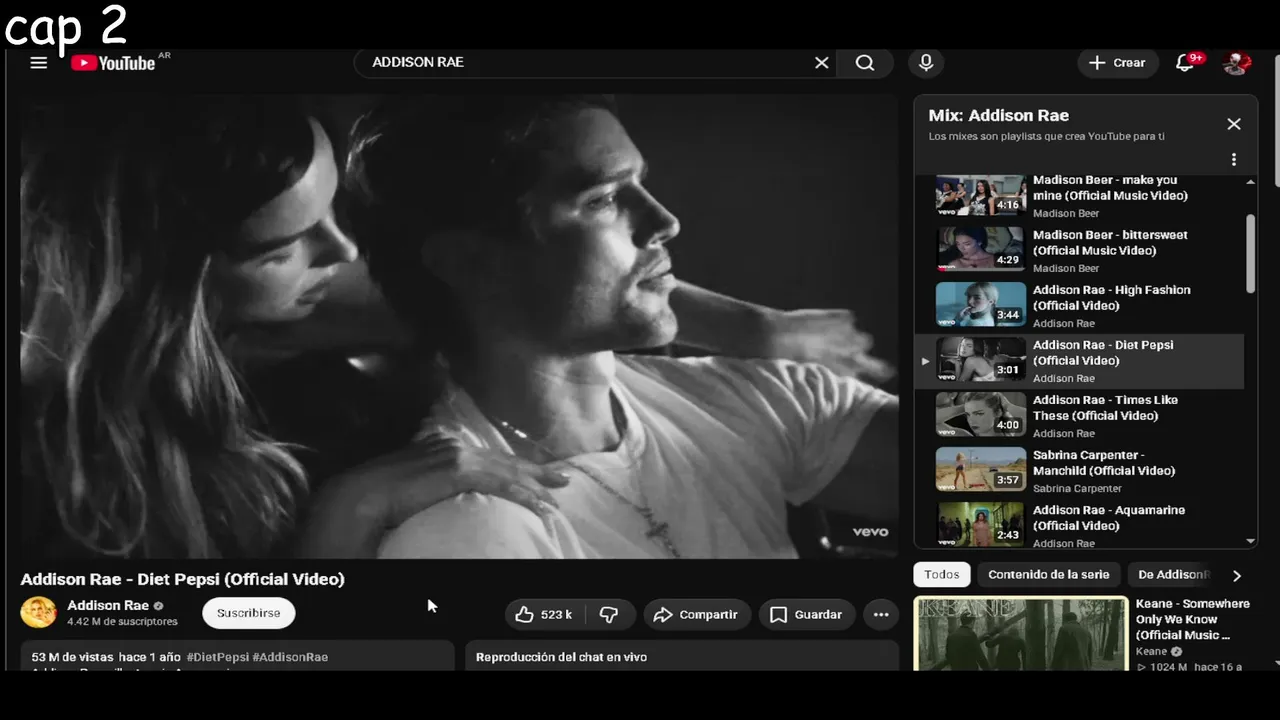Open more actions ellipsis under video
This screenshot has width=1280, height=720.
tap(881, 614)
